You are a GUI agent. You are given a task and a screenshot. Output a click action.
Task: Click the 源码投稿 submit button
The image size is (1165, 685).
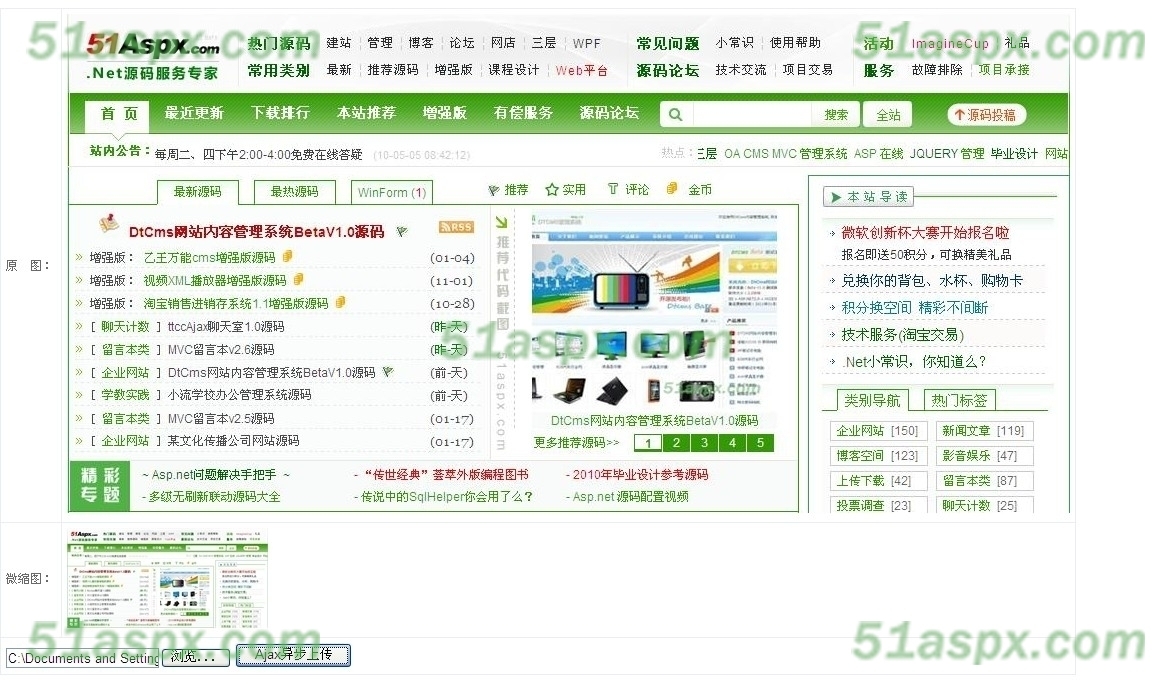point(986,114)
